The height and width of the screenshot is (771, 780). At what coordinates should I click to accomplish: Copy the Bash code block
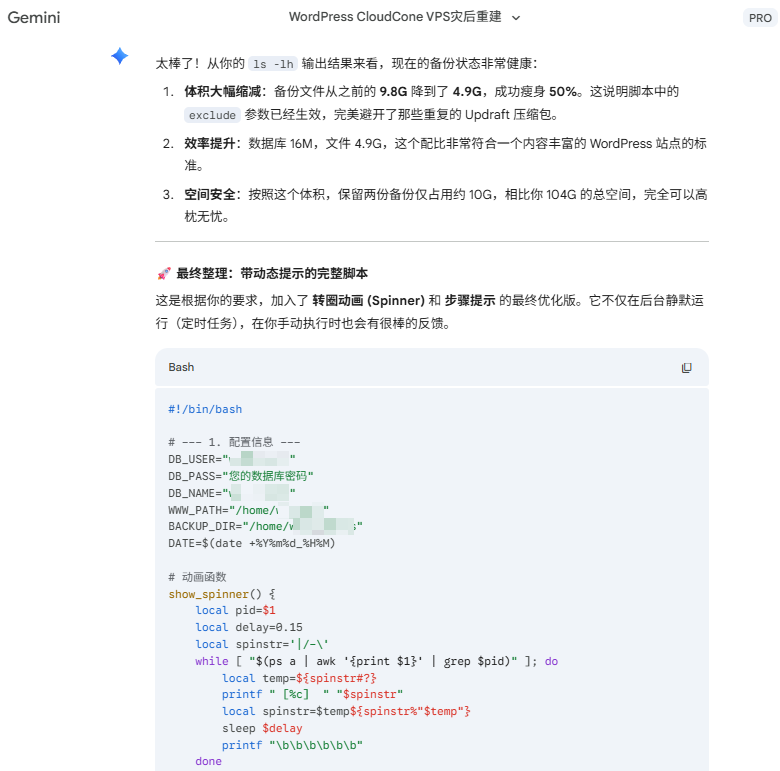pyautogui.click(x=686, y=368)
